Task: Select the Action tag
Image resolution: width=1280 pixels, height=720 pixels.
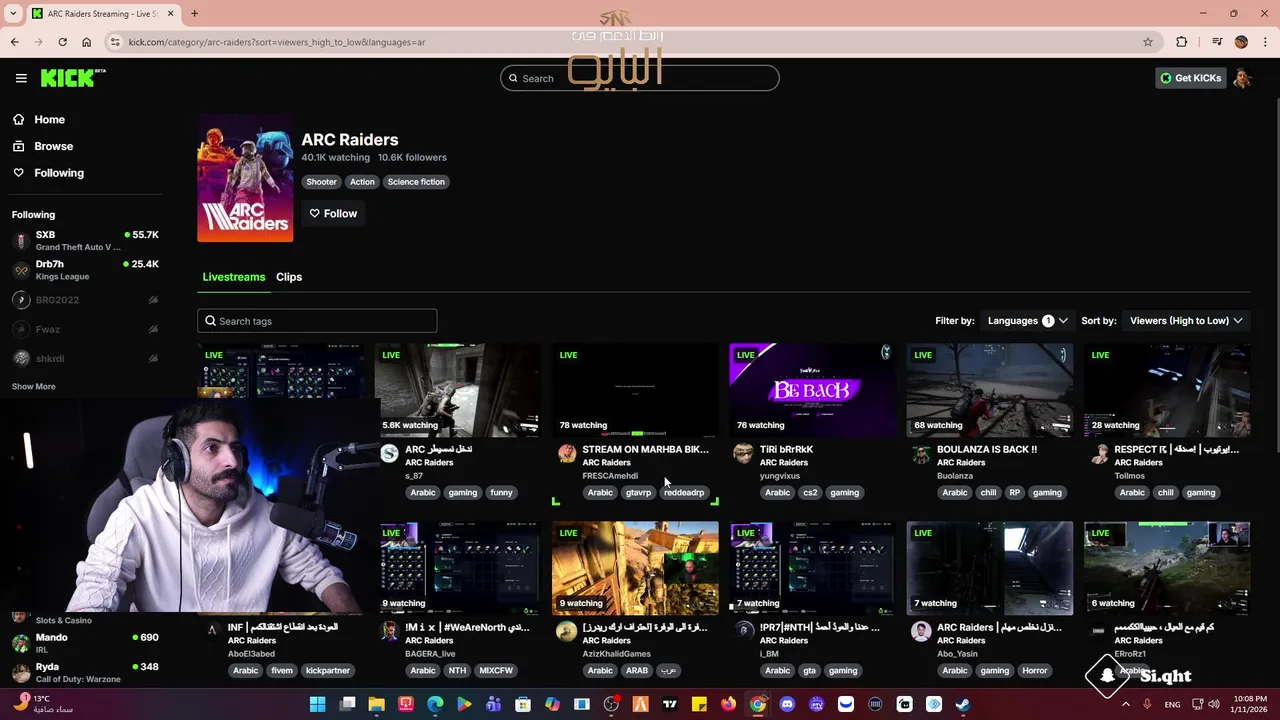Action: click(362, 182)
